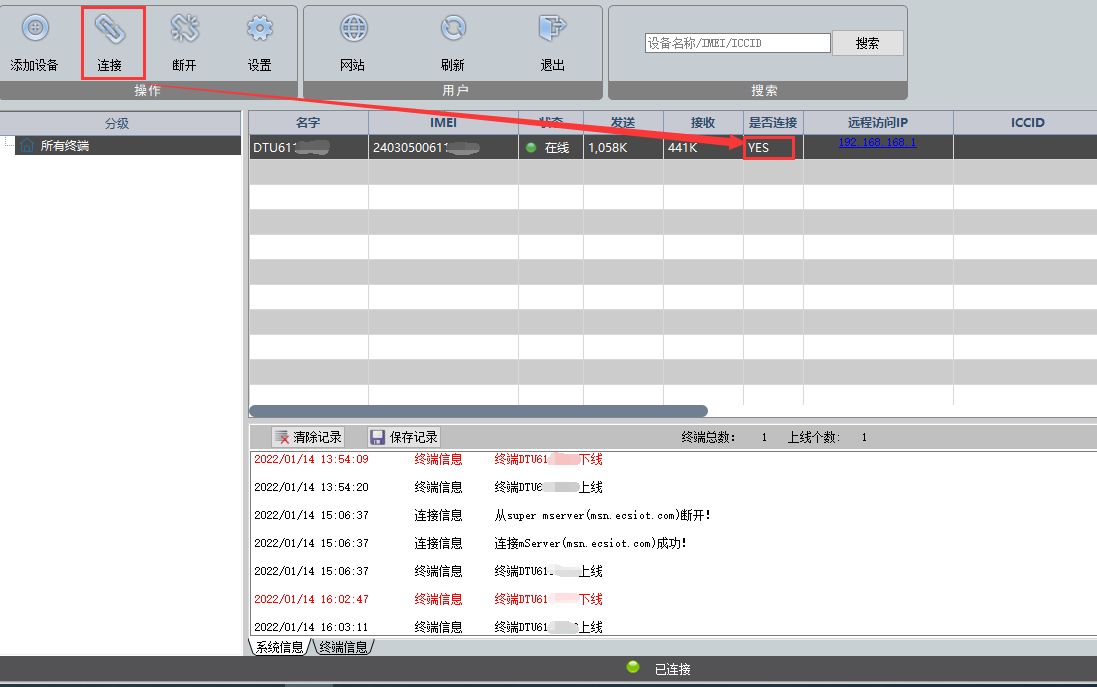Open remote access IP link 192.168.168.1
The height and width of the screenshot is (687, 1097).
click(877, 142)
